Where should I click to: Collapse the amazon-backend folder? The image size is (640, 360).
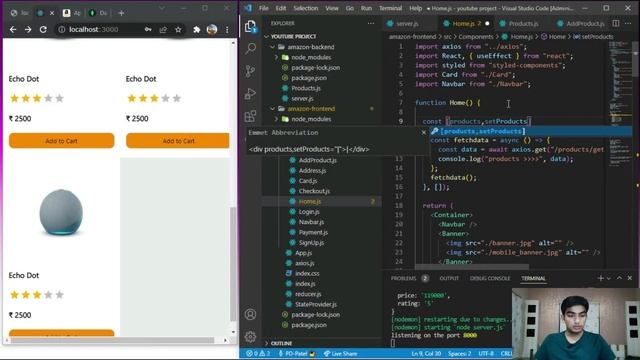(272, 47)
